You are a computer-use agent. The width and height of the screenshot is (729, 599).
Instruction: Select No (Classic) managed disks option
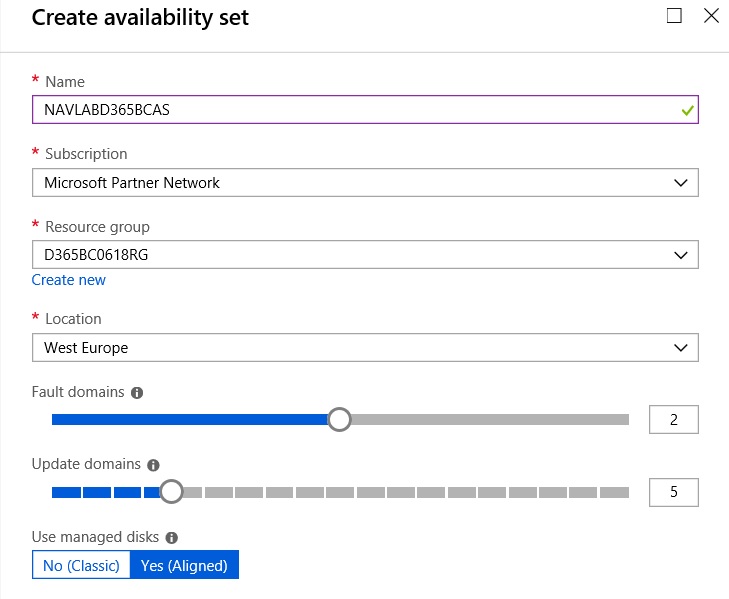click(x=81, y=565)
